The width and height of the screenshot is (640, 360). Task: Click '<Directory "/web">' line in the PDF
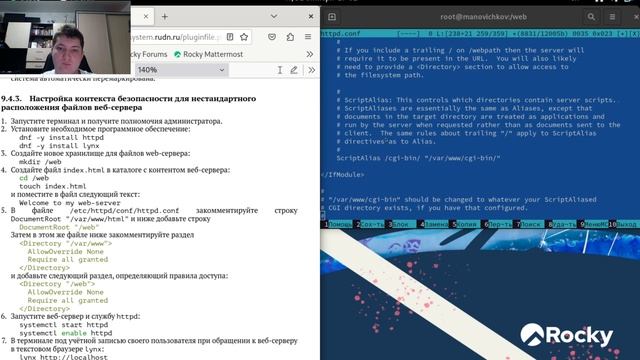tap(57, 284)
